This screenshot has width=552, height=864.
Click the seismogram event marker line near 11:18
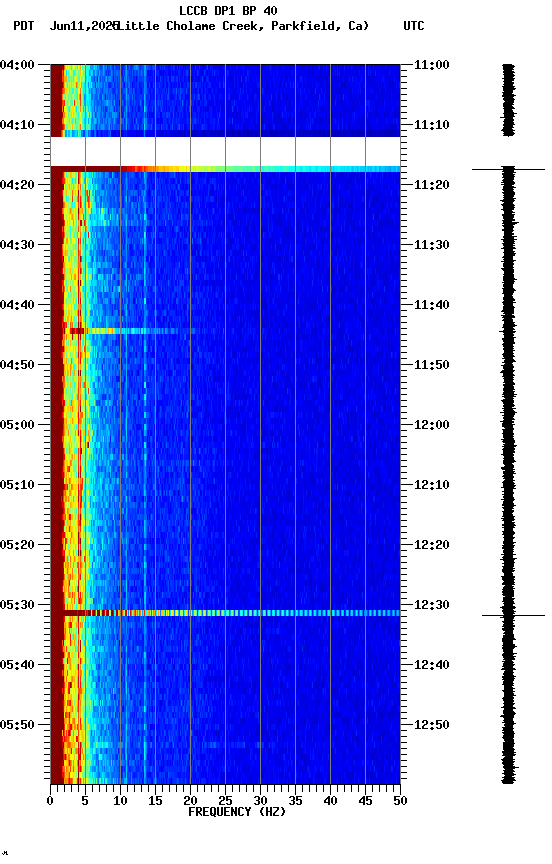click(508, 170)
